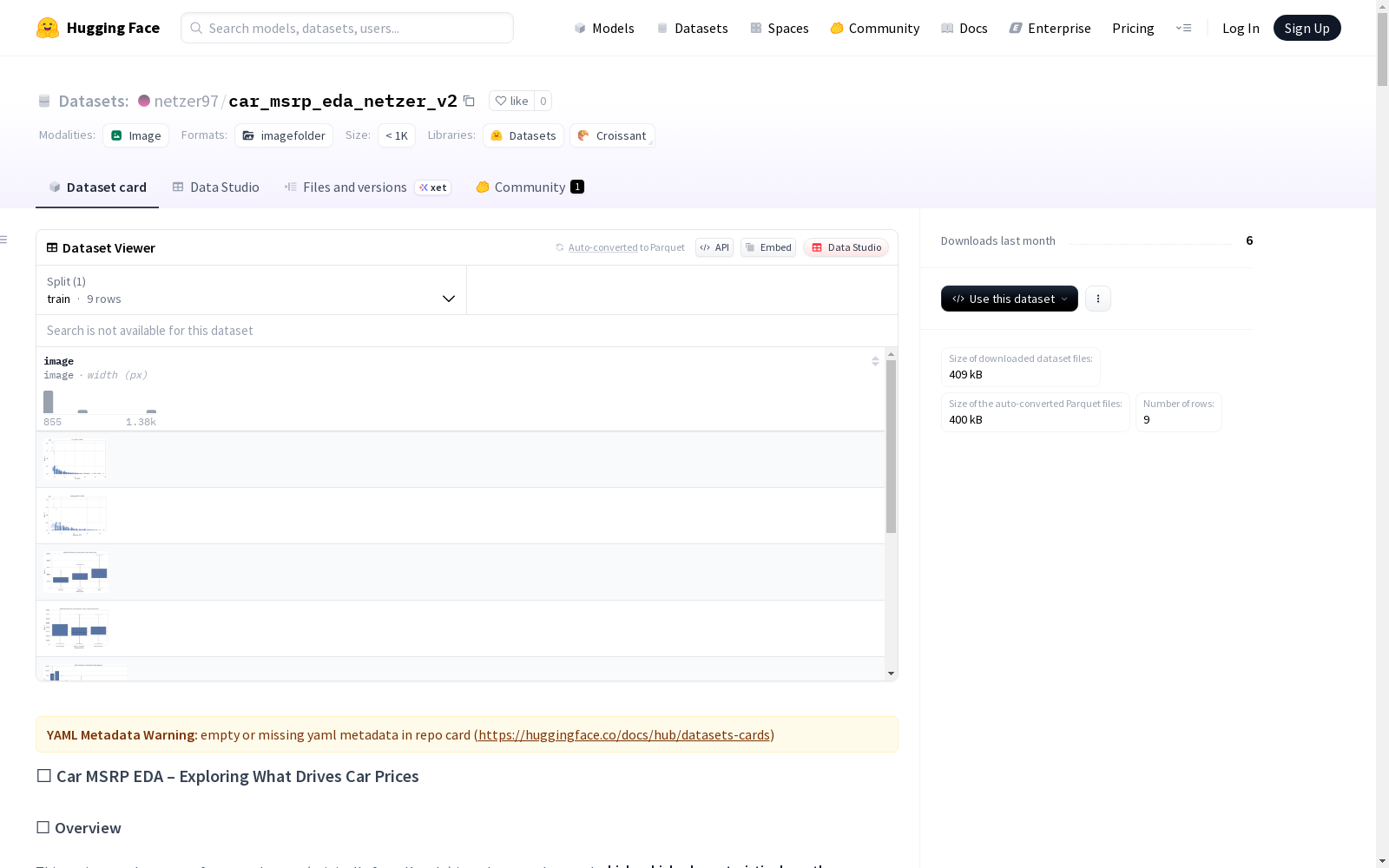This screenshot has width=1389, height=868.
Task: Open the netzer97 profile link
Action: pos(186,101)
